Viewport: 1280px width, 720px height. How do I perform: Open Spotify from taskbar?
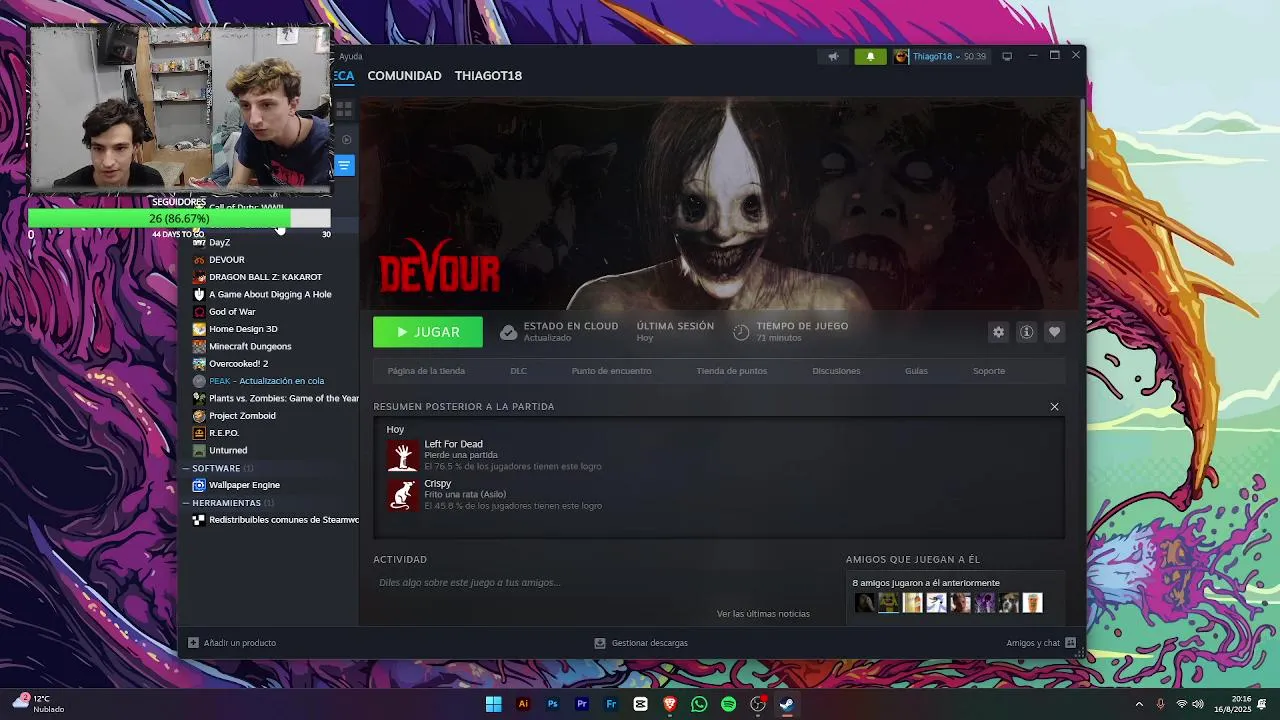pos(728,704)
